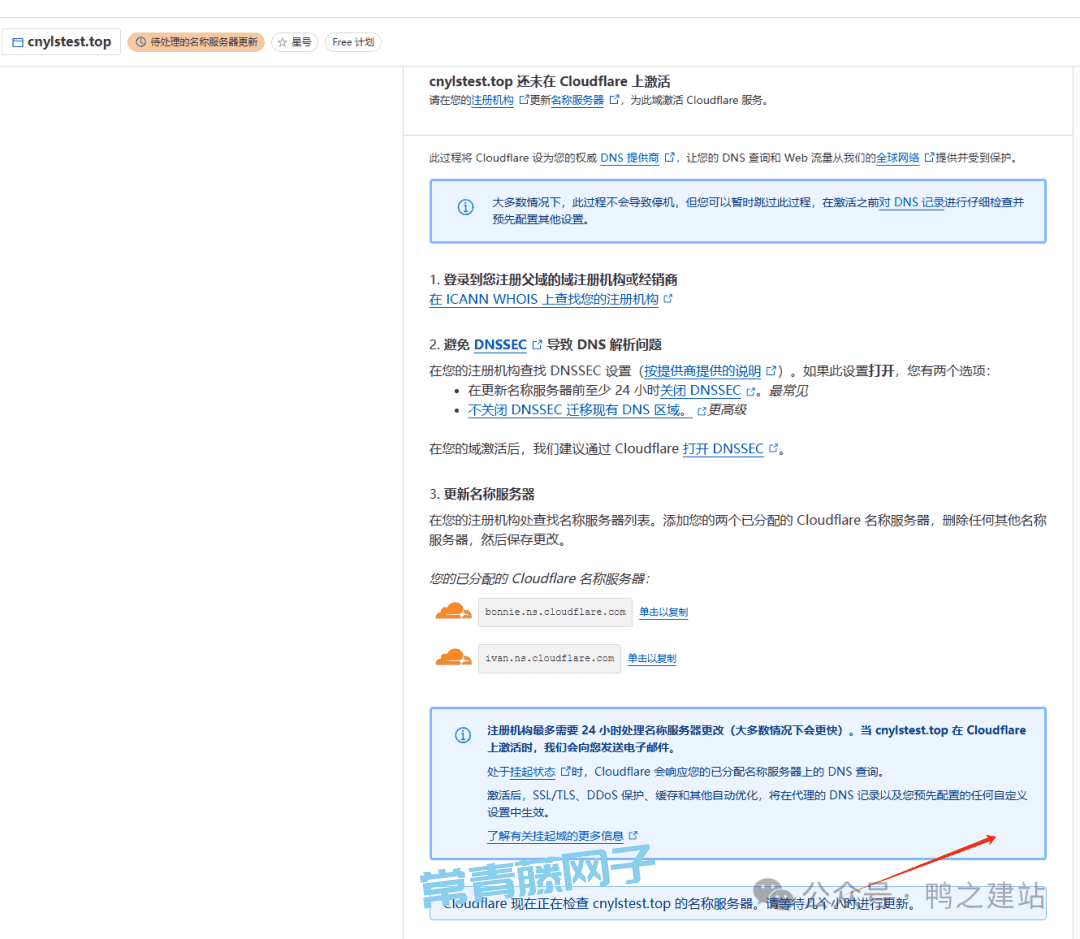The width and height of the screenshot is (1080, 939).
Task: Click heading 1. 登录到您注册父域的域注册机构或经销商
Action: tap(553, 280)
